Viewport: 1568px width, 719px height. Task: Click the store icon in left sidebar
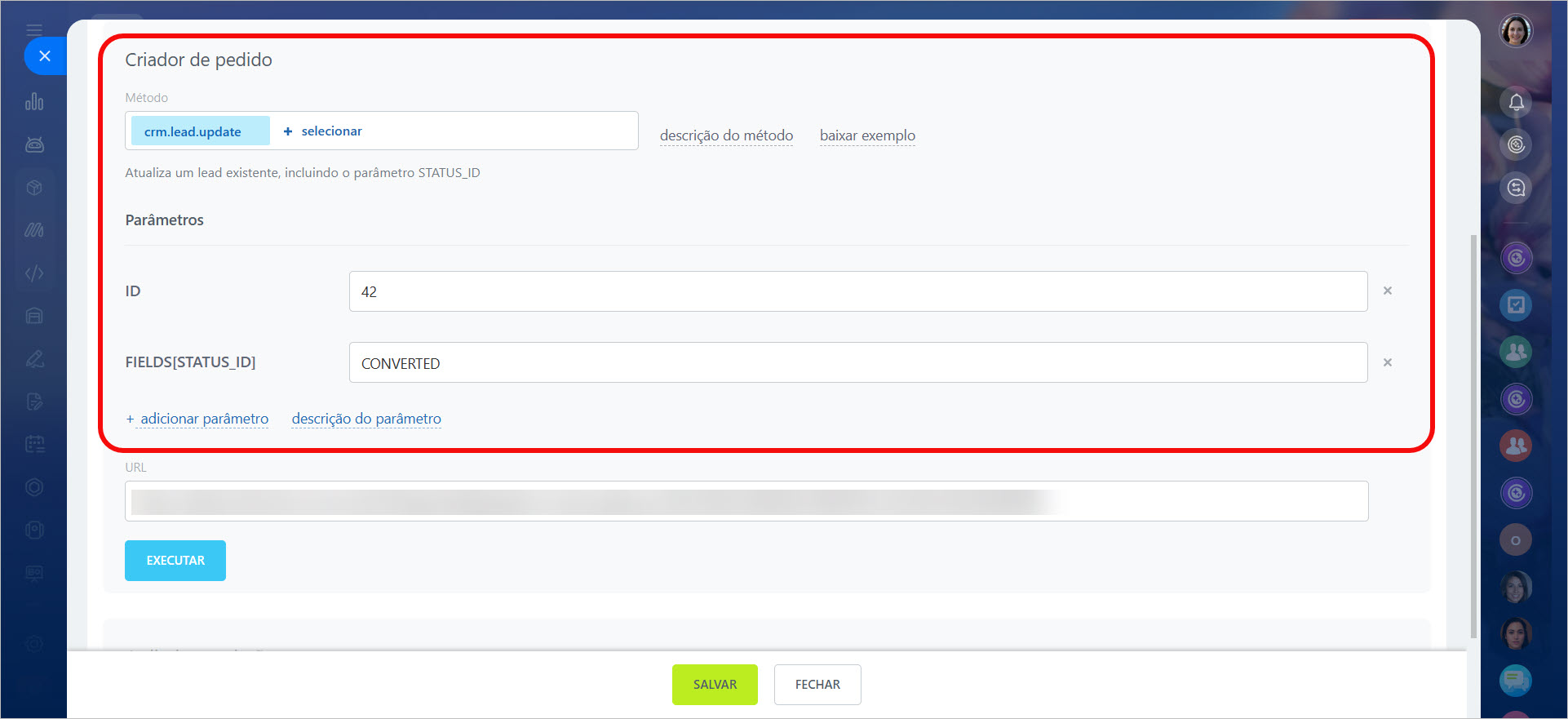[34, 316]
